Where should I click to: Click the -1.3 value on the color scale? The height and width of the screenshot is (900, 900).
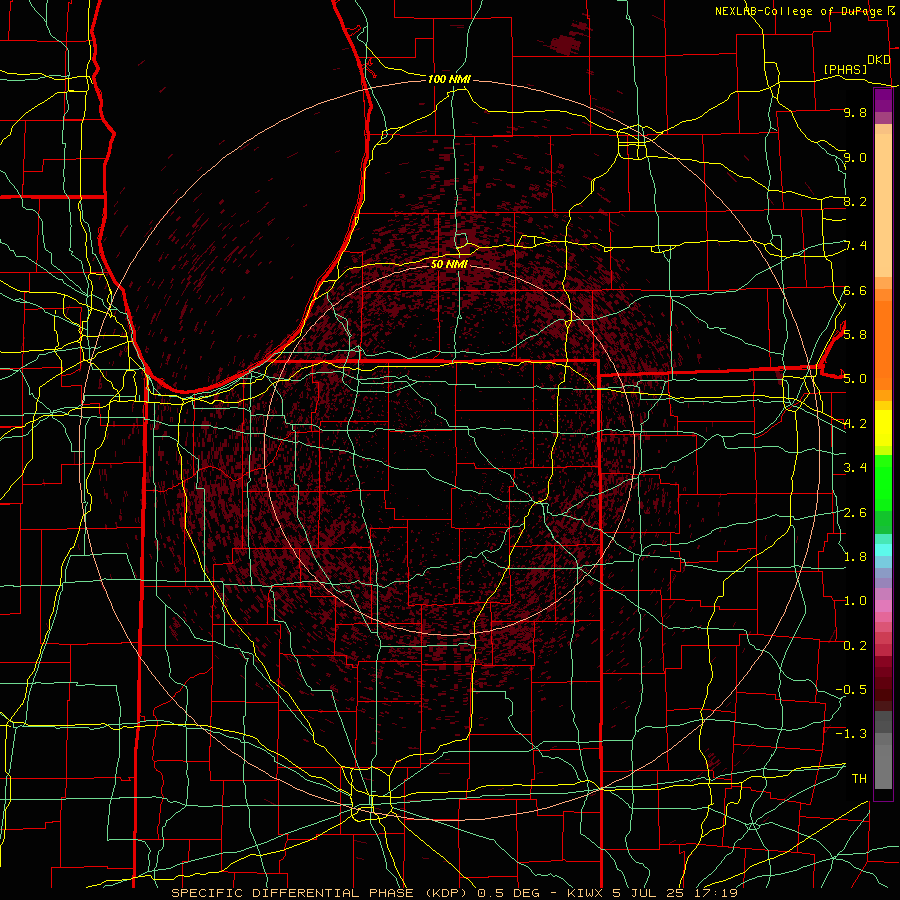[851, 734]
